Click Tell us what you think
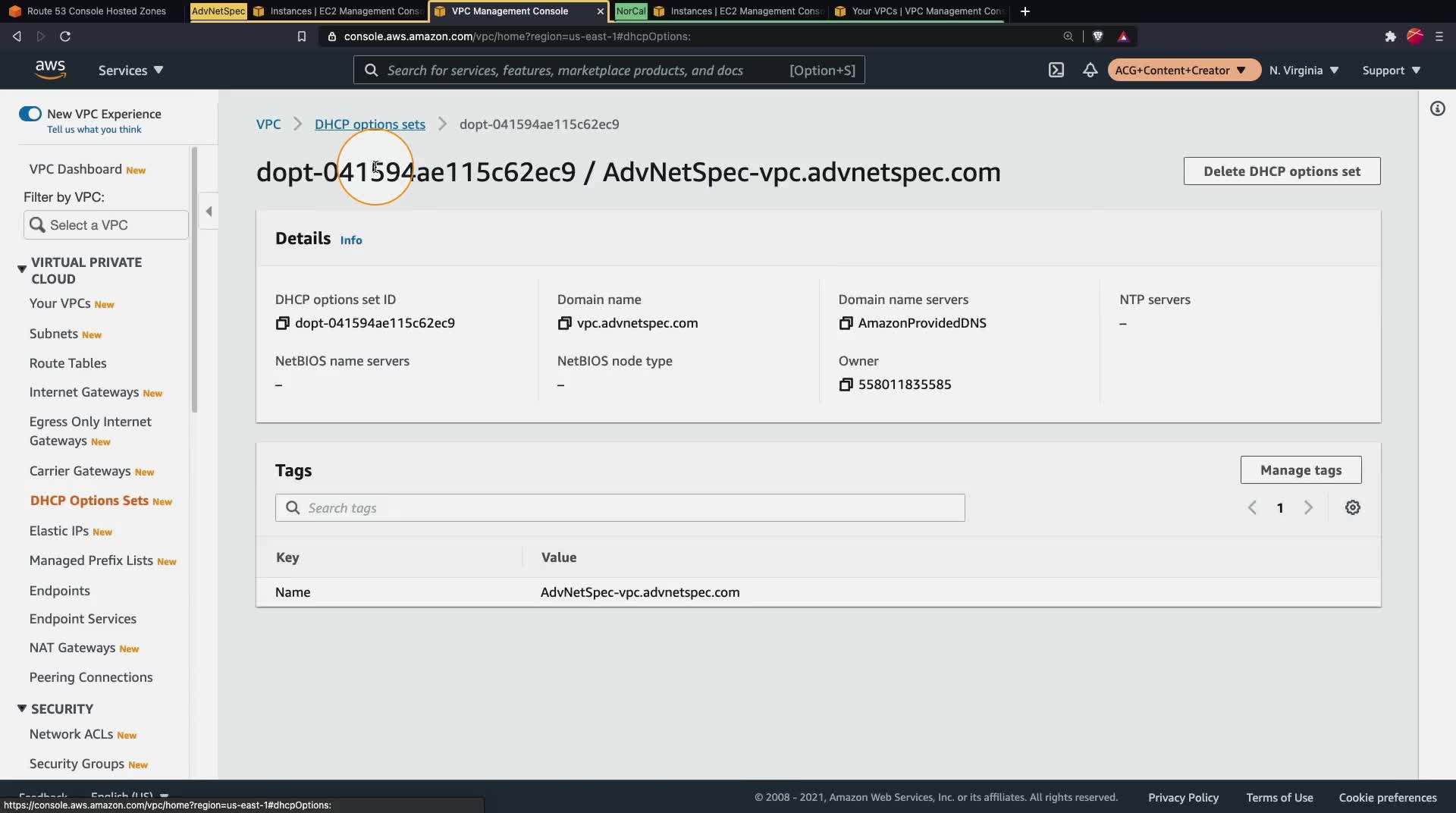 pyautogui.click(x=94, y=130)
